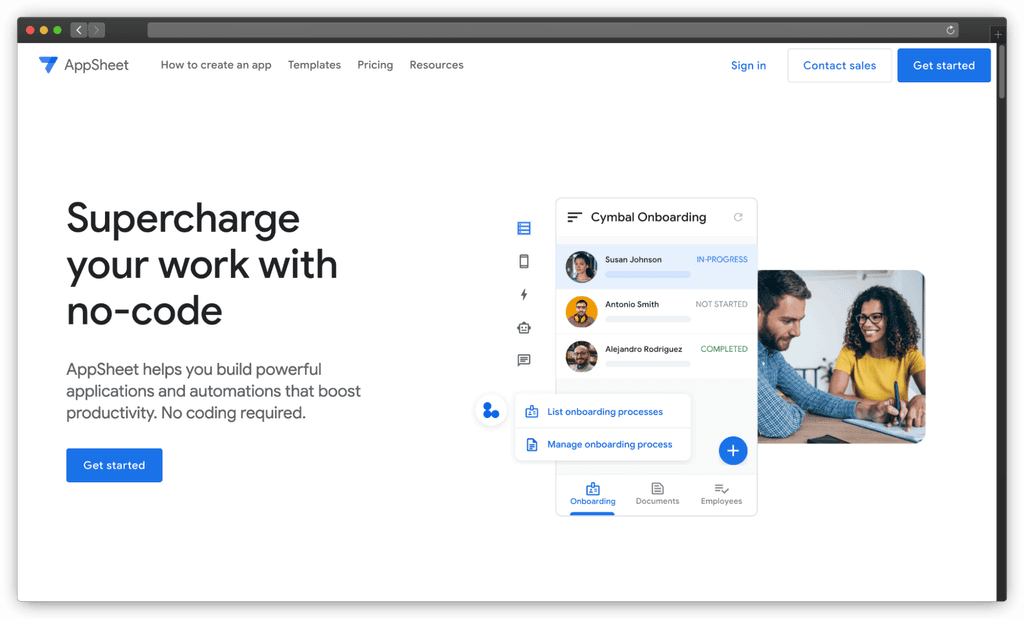
Task: Open the Cymbal Onboarding menu lines icon
Action: click(x=575, y=217)
